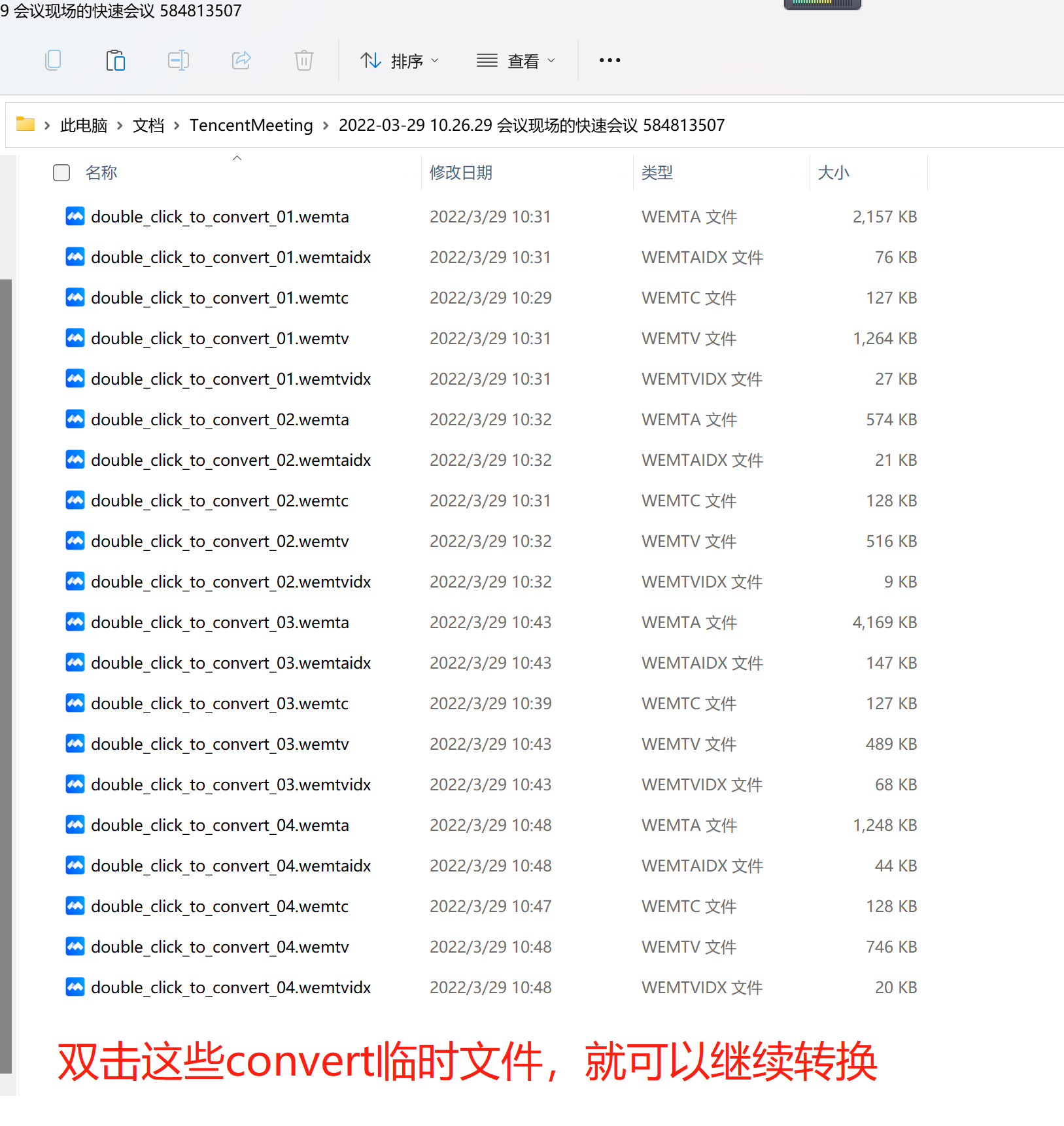The width and height of the screenshot is (1064, 1126).
Task: Sort by the 修改日期 column header
Action: (x=461, y=173)
